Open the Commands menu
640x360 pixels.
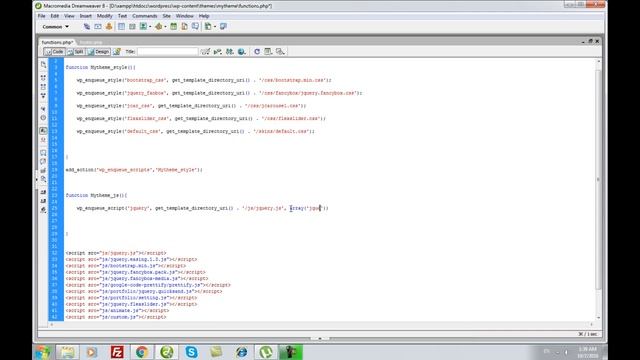[x=145, y=16]
